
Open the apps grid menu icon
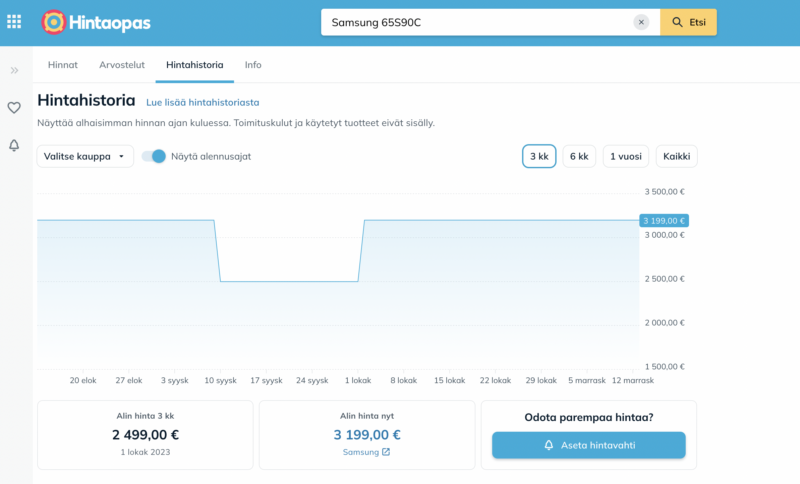point(14,22)
